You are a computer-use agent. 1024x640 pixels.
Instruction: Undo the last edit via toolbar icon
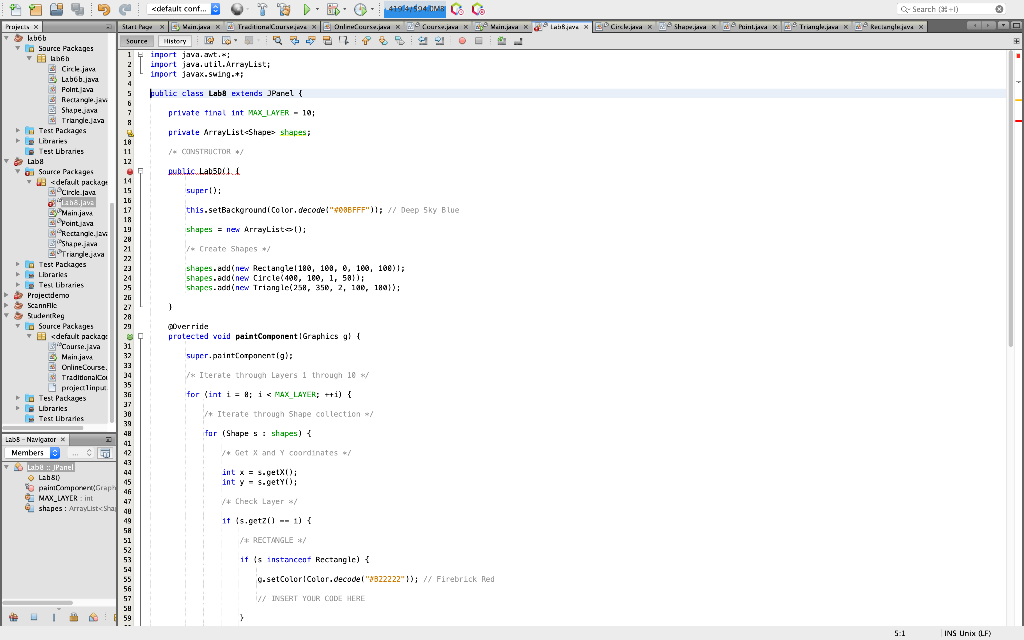[103, 8]
